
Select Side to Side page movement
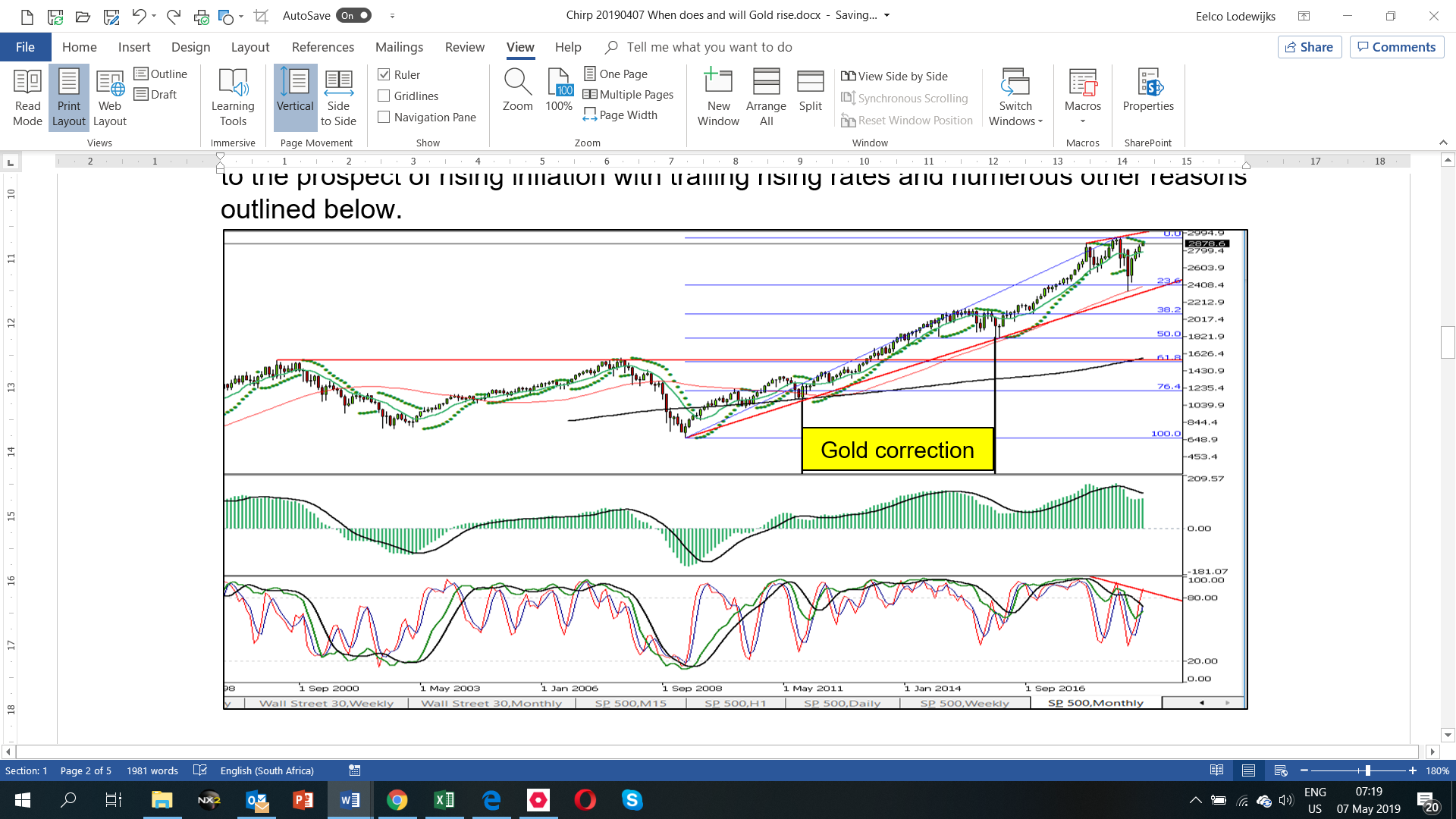(338, 98)
